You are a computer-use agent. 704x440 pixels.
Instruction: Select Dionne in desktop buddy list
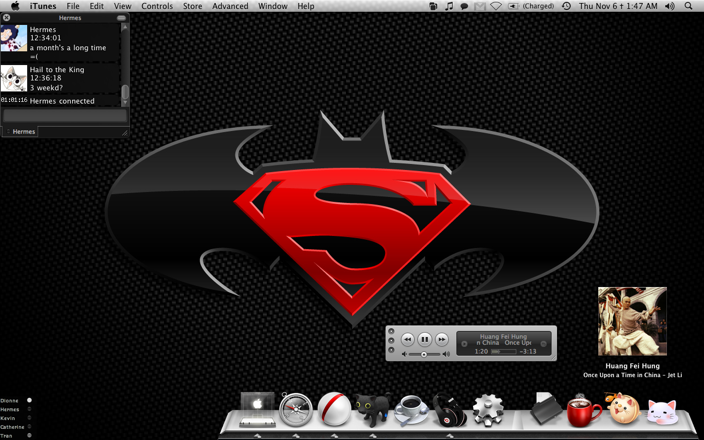click(x=9, y=400)
